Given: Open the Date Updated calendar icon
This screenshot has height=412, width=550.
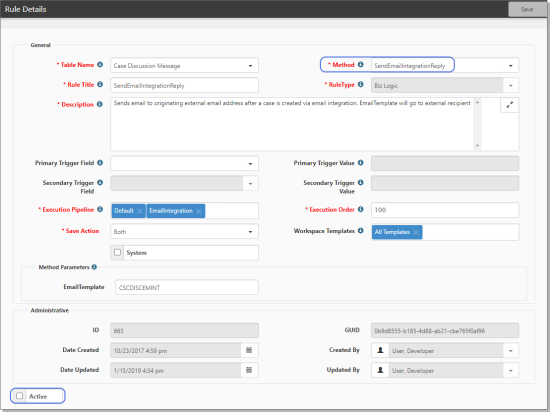Looking at the screenshot, I should click(x=249, y=370).
